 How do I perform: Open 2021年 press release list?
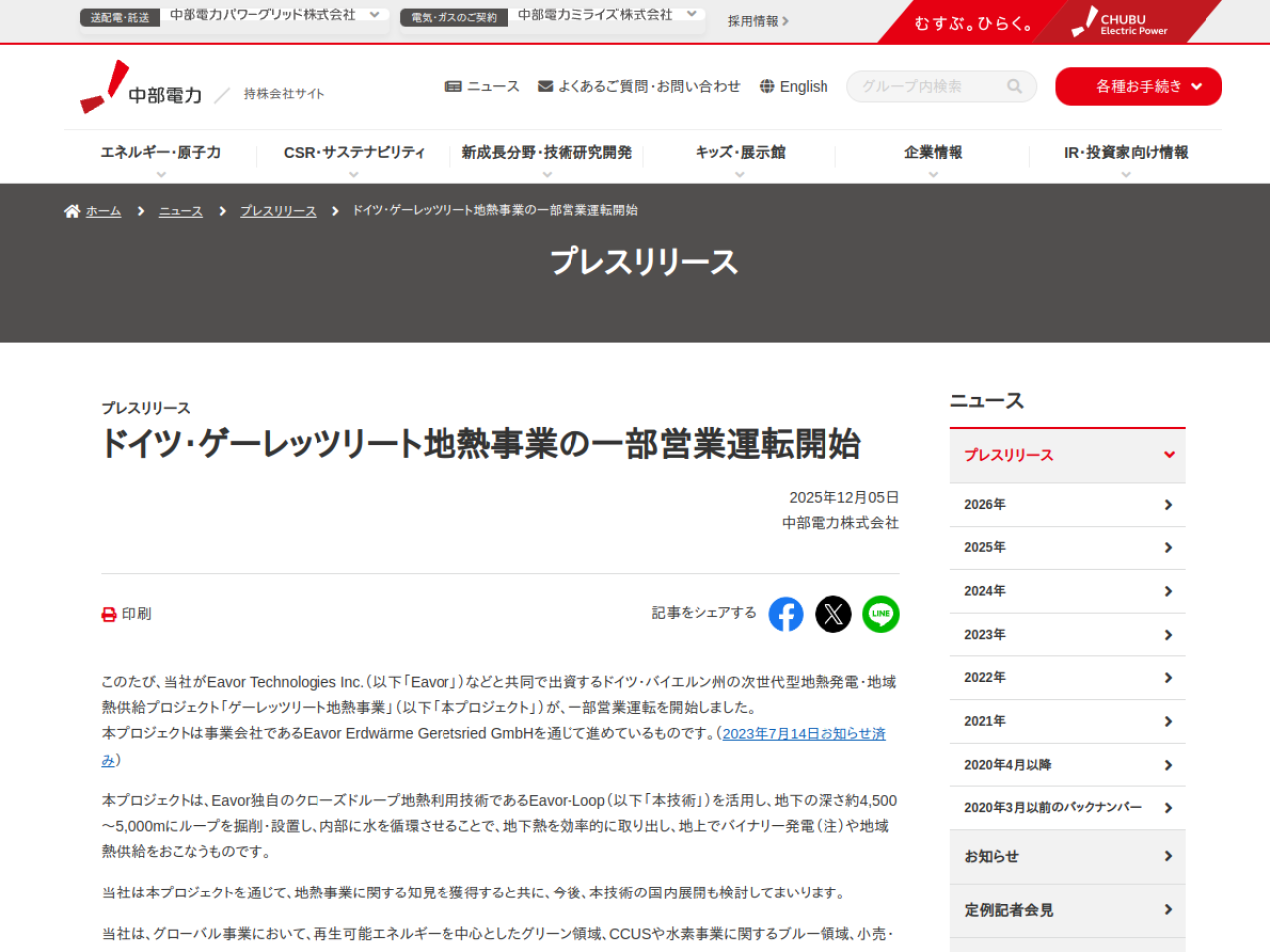[x=1068, y=722]
